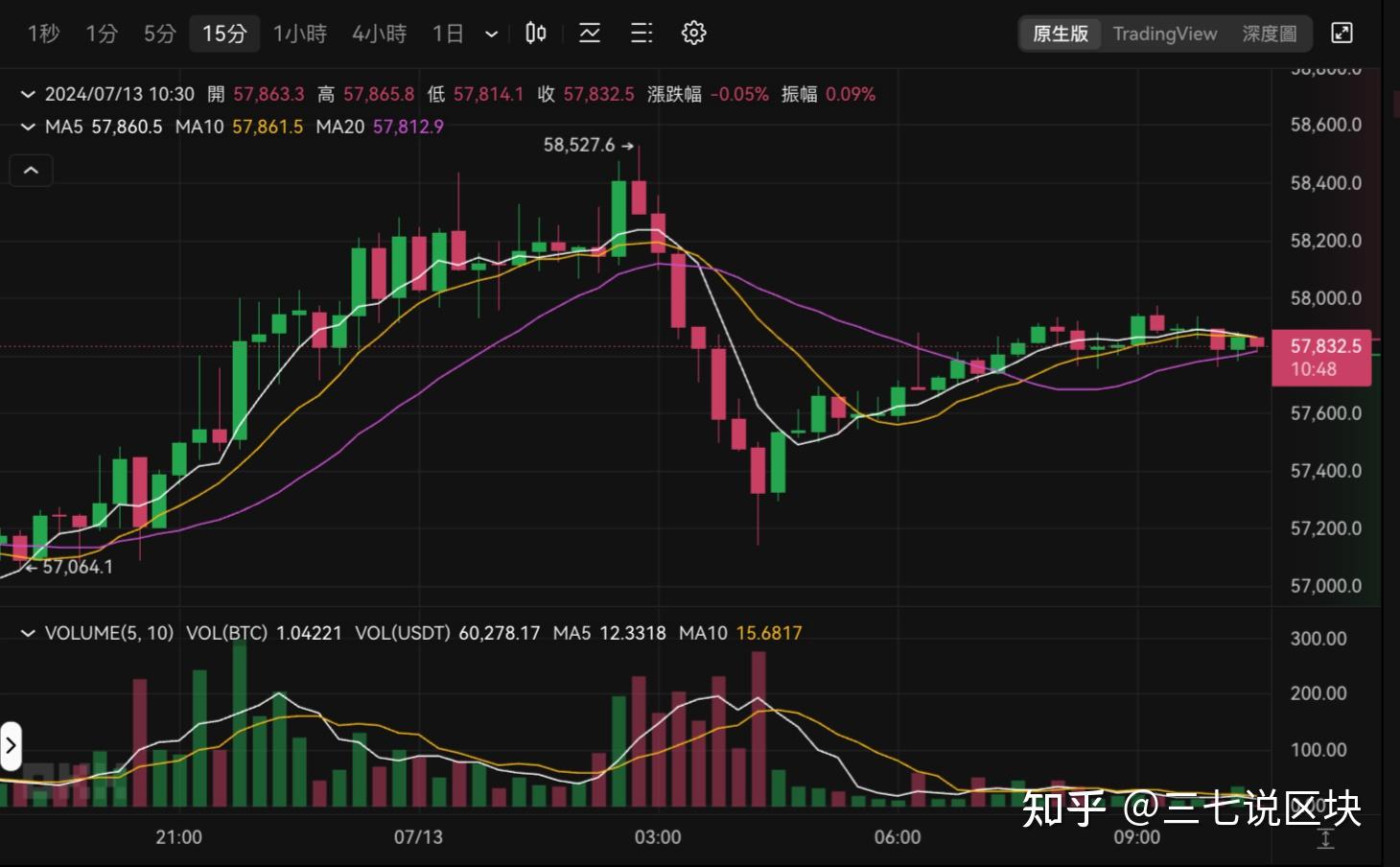The width and height of the screenshot is (1400, 867).
Task: Collapse indicator legend with up arrow button
Action: click(31, 171)
